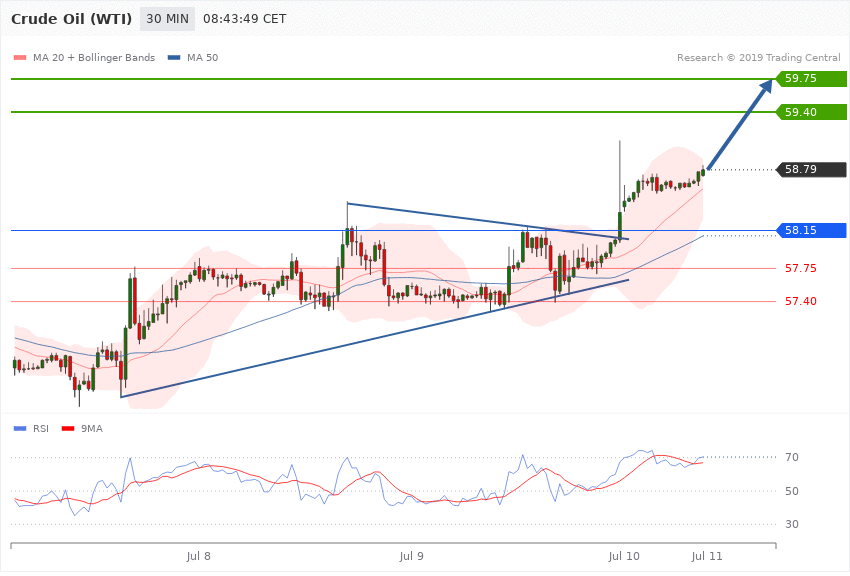Image resolution: width=850 pixels, height=576 pixels.
Task: Click the RSI 30 level label
Action: coord(792,525)
